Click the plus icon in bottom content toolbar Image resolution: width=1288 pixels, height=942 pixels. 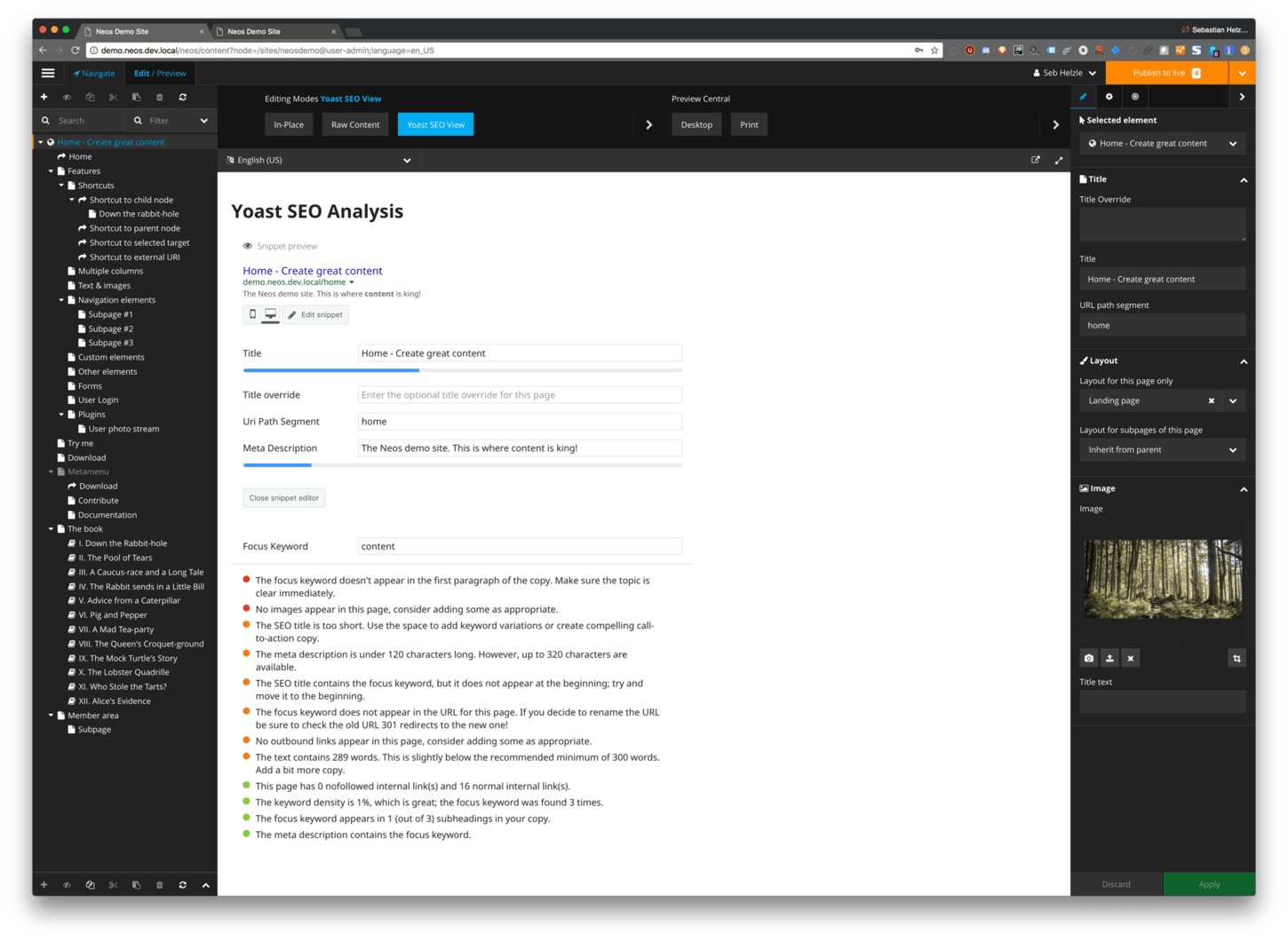tap(44, 884)
